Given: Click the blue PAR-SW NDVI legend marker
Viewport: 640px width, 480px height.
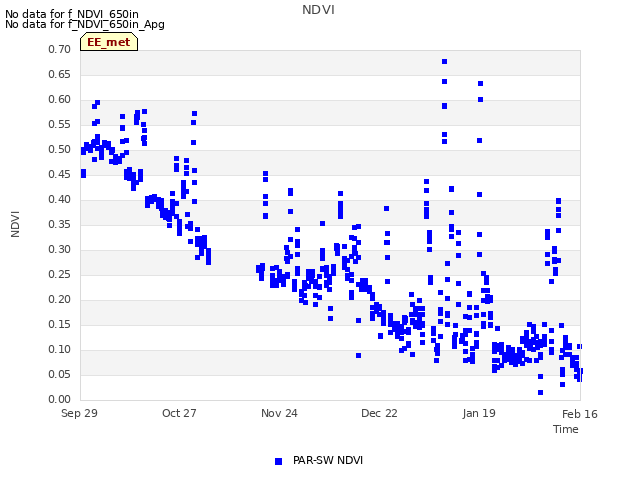Looking at the screenshot, I should 278,461.
